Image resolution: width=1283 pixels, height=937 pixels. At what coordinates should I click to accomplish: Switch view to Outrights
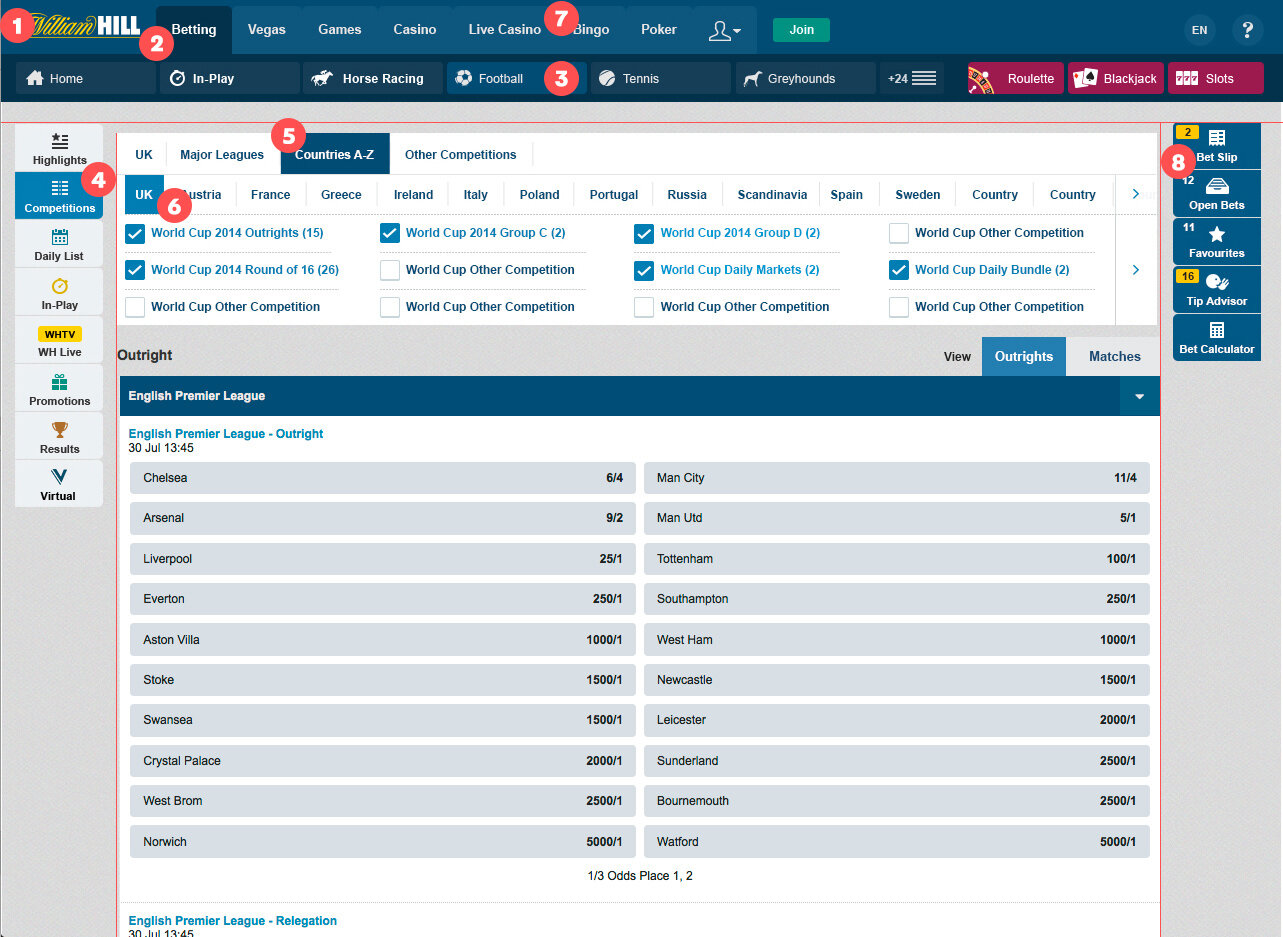pos(1024,356)
